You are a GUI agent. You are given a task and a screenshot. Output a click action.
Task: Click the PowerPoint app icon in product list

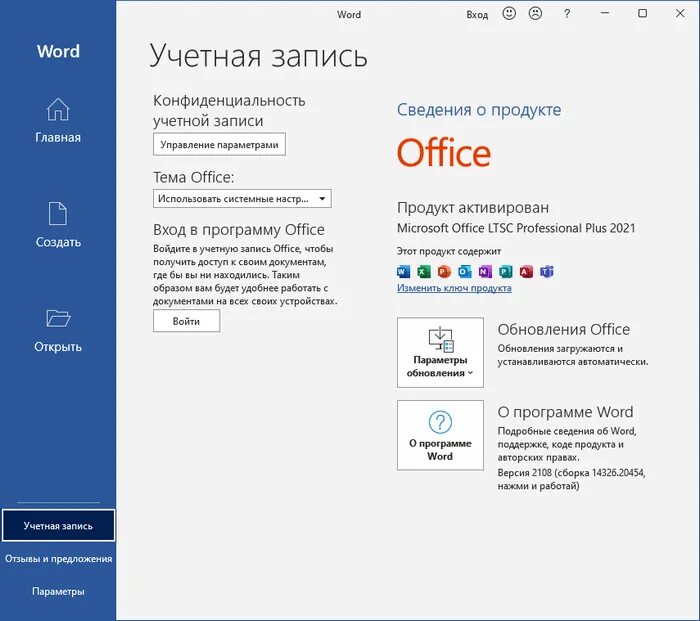pyautogui.click(x=444, y=271)
